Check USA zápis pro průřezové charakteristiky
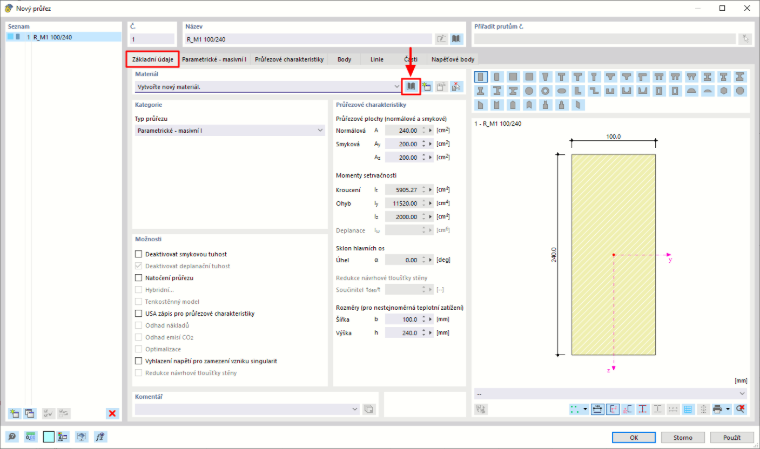The height and width of the screenshot is (449, 760). pyautogui.click(x=139, y=314)
